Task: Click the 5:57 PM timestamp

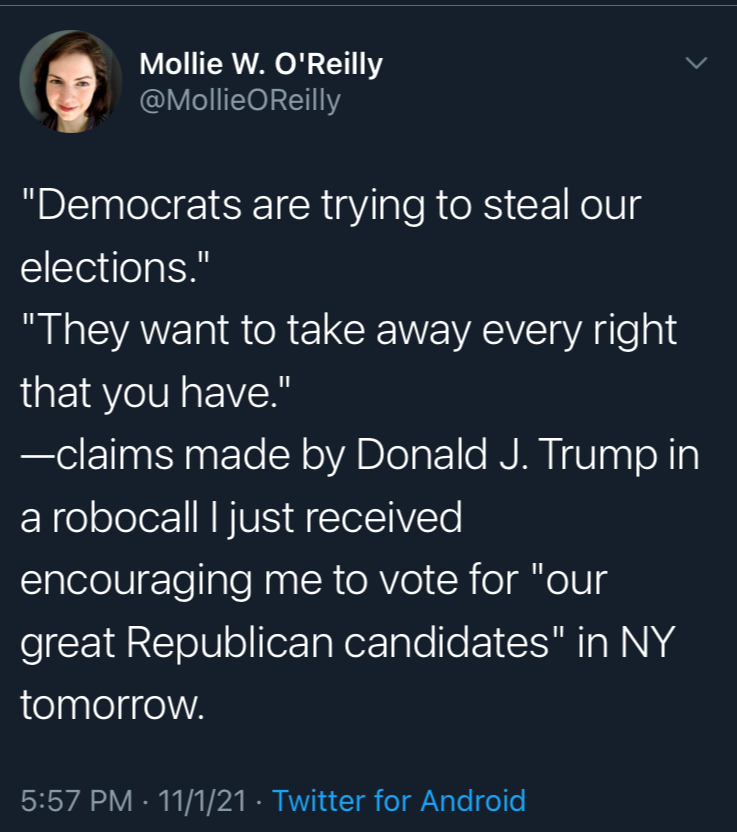Action: (76, 801)
